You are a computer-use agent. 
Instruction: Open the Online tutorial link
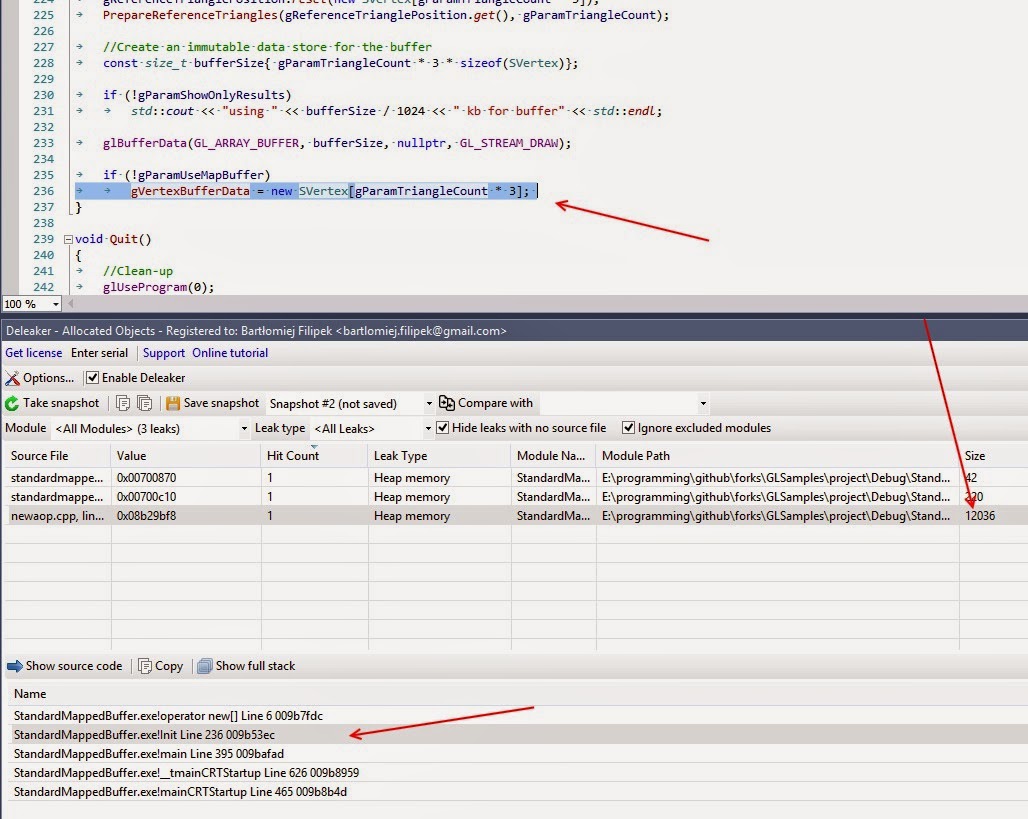click(x=230, y=353)
